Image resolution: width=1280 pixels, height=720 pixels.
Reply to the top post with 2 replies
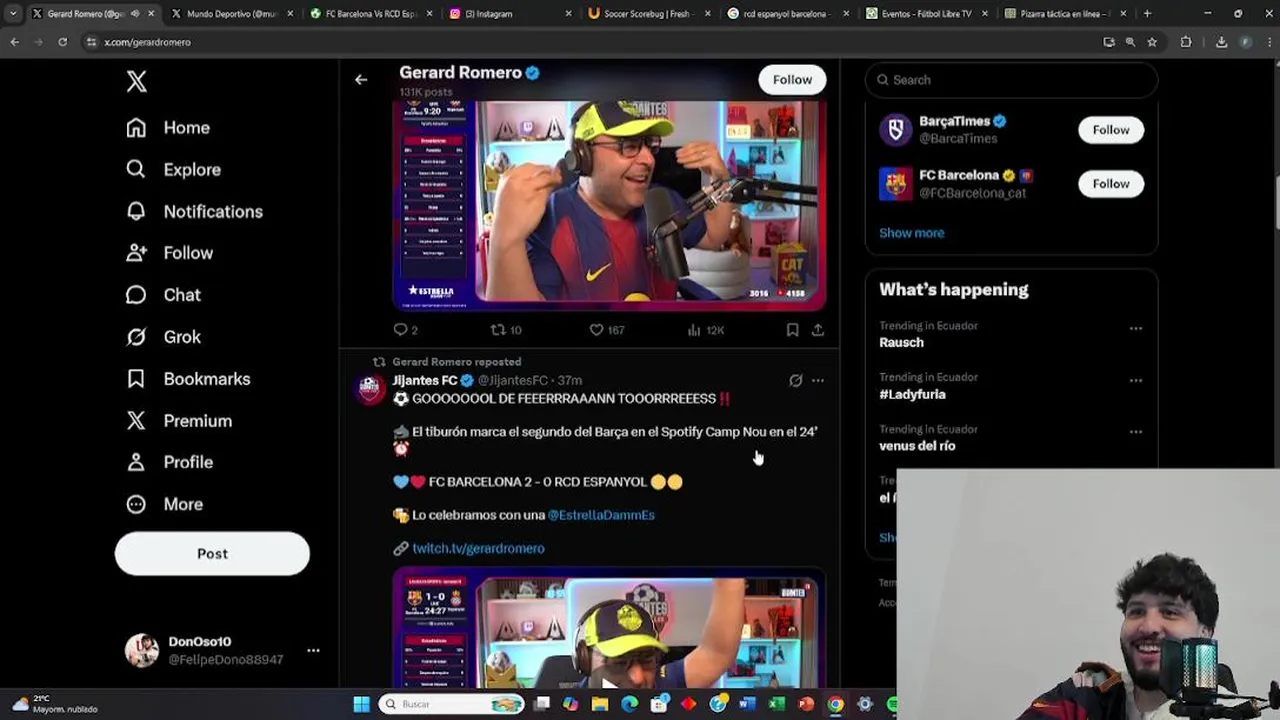[405, 330]
